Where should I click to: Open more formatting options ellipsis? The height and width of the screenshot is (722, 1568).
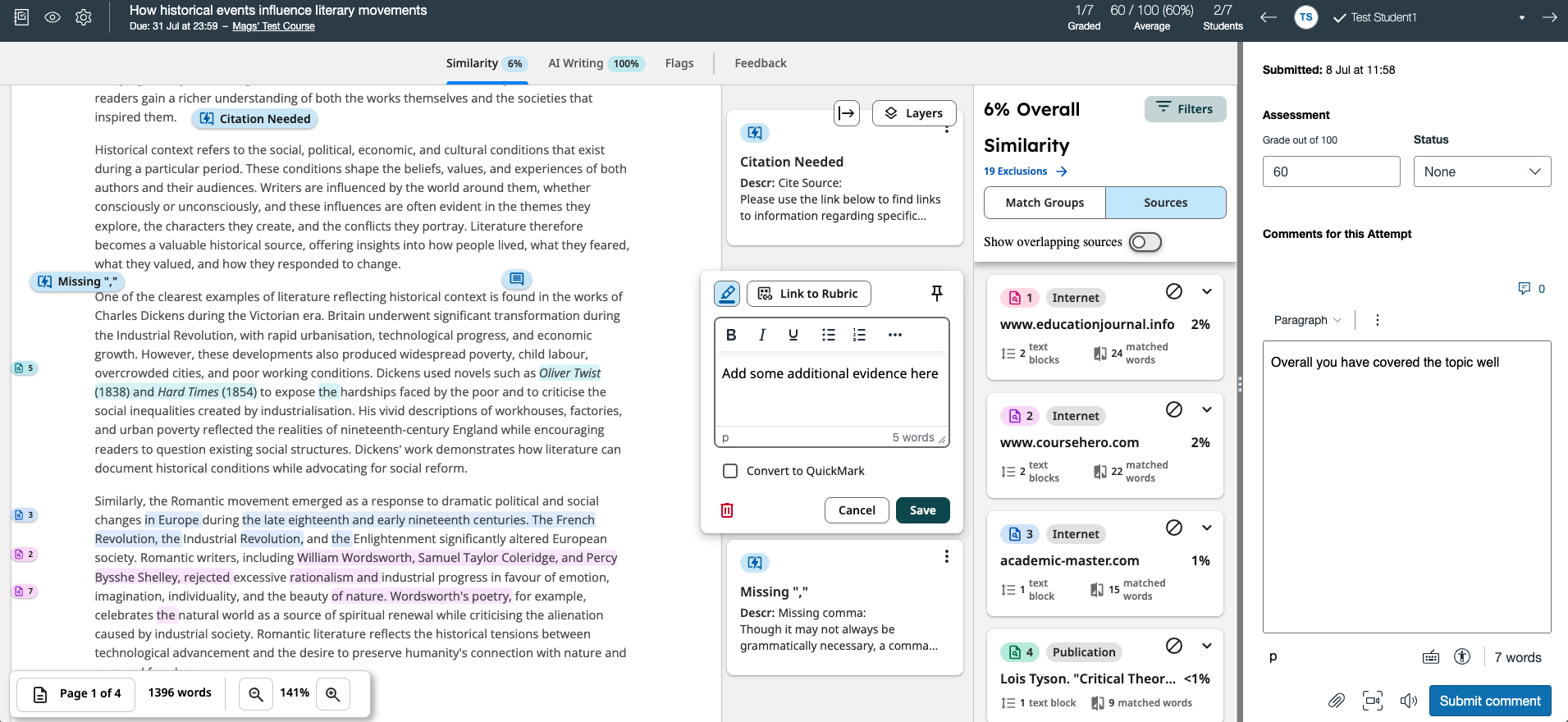pyautogui.click(x=895, y=335)
